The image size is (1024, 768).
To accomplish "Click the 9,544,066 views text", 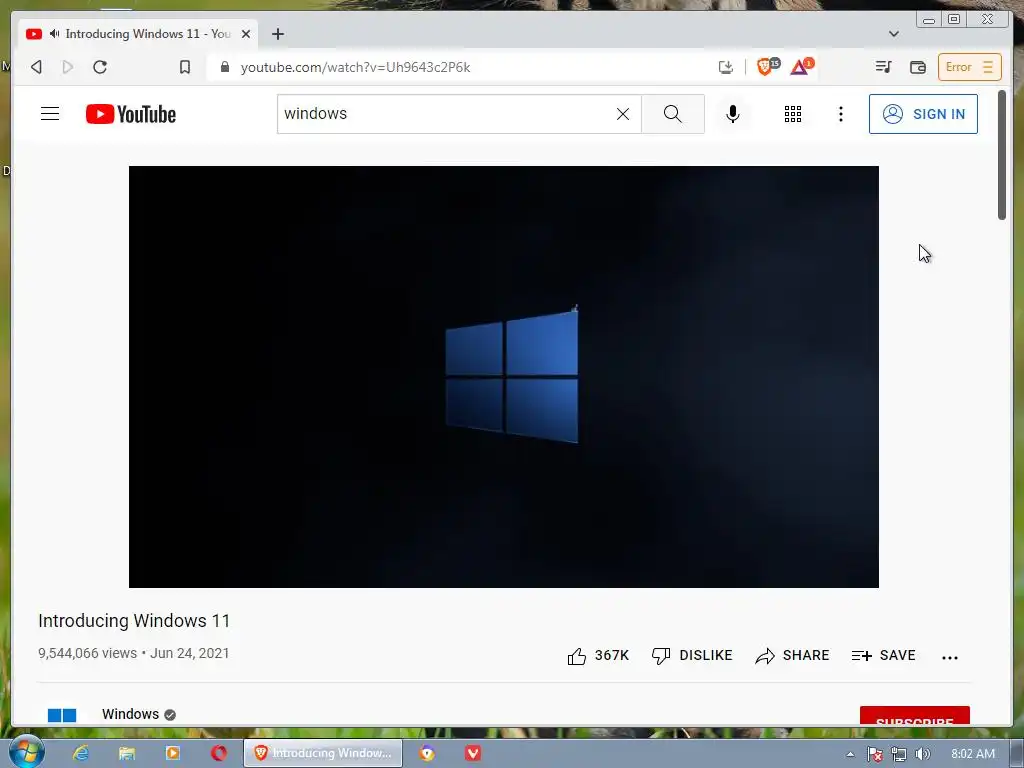I will coord(88,653).
